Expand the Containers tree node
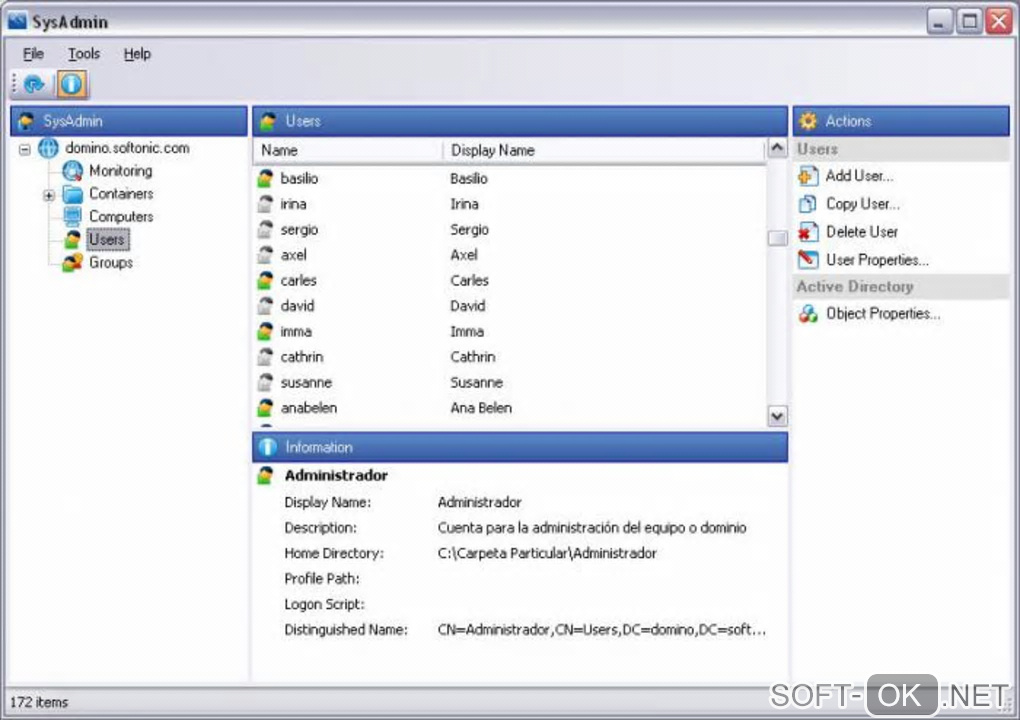 point(49,195)
